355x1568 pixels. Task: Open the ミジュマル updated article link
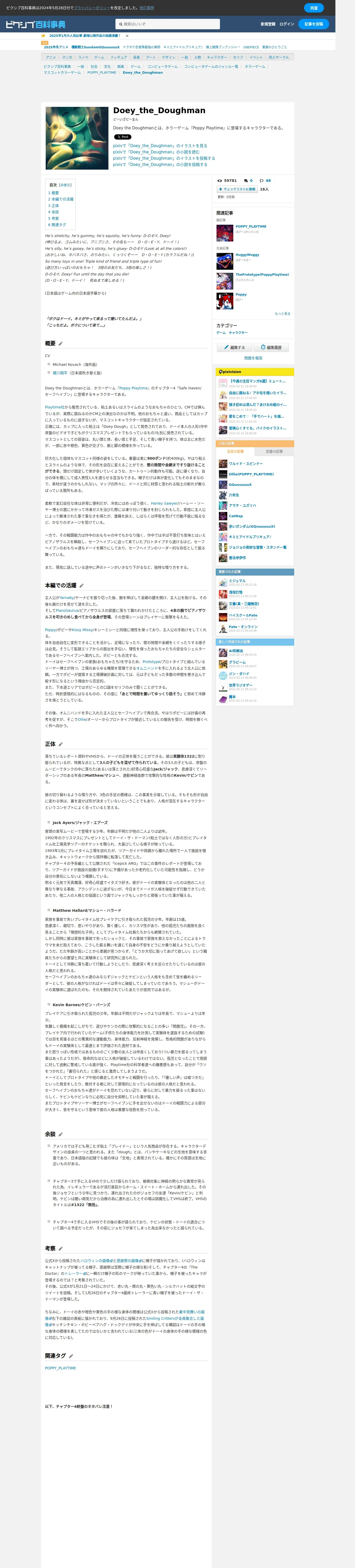[x=237, y=581]
